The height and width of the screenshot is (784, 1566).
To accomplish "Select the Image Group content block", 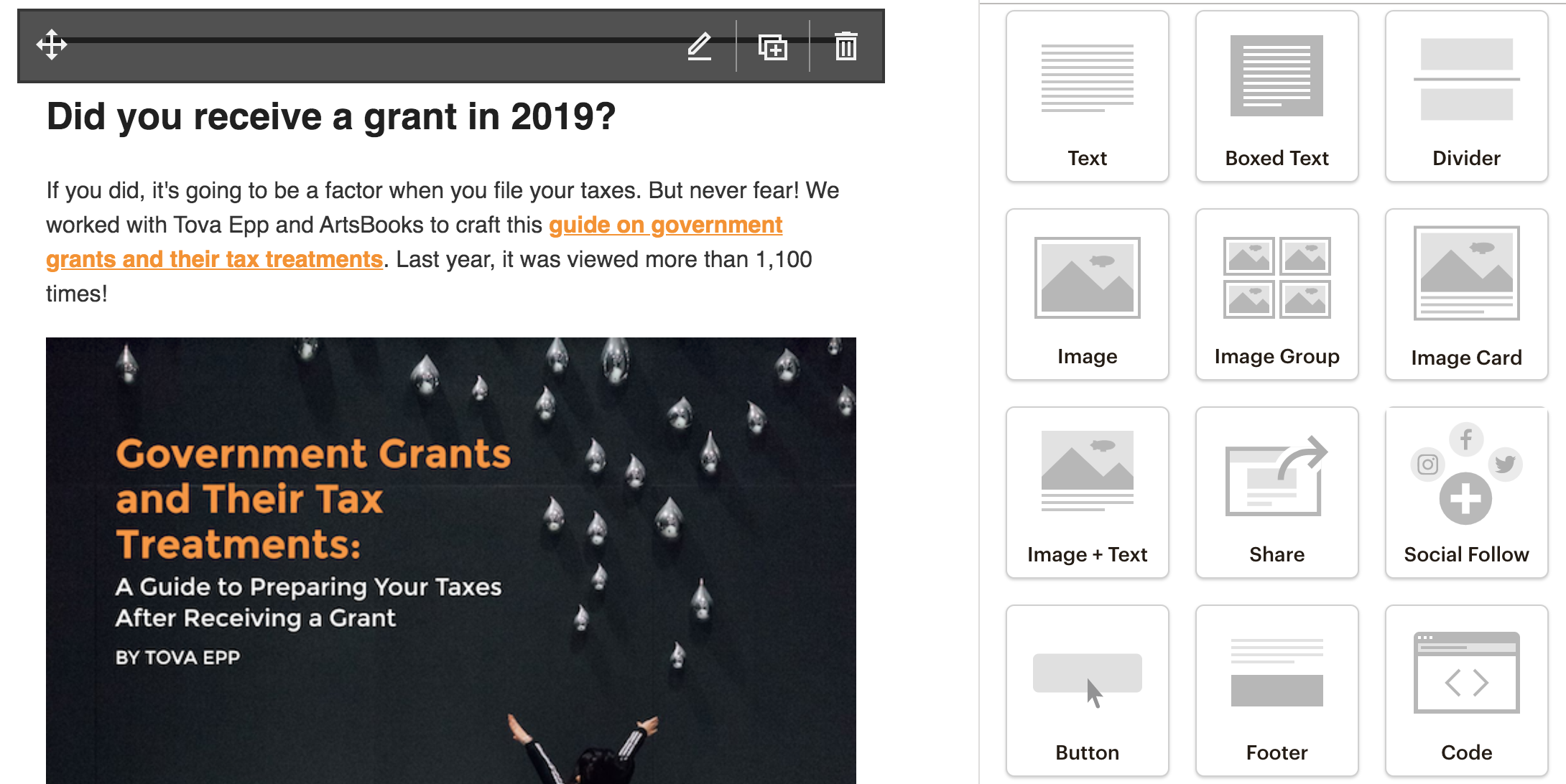I will tap(1277, 294).
